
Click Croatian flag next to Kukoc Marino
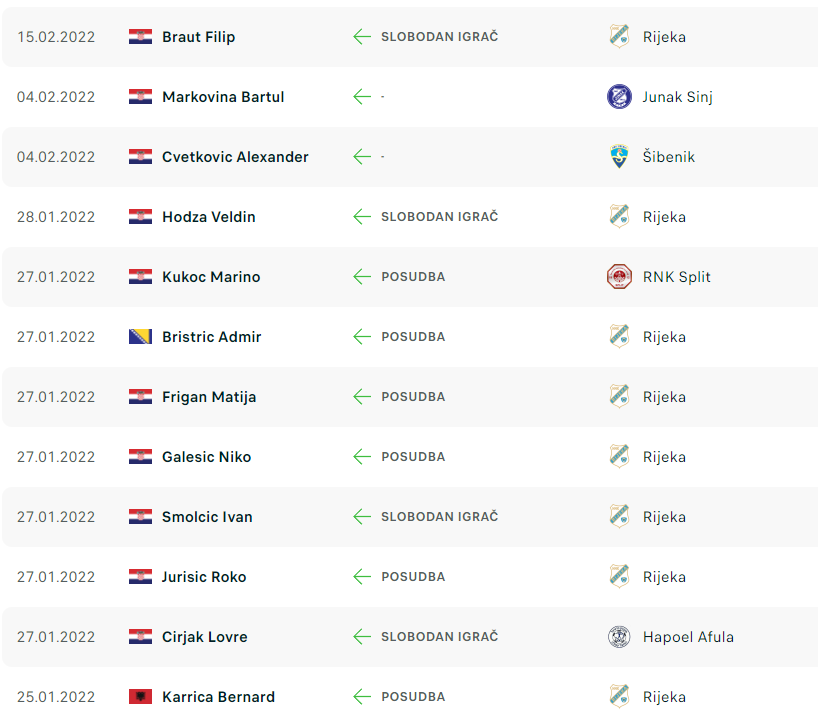pos(140,277)
